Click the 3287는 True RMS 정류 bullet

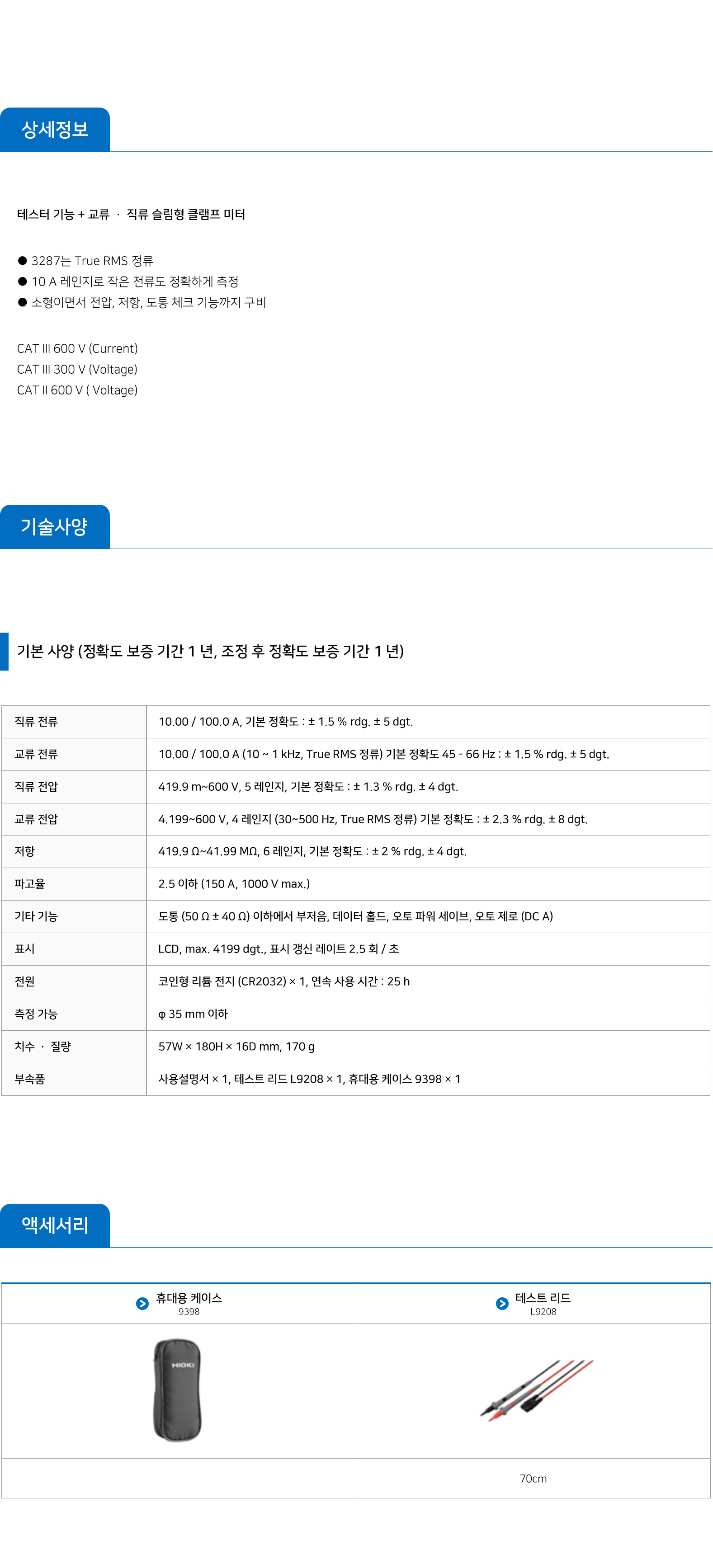tap(92, 261)
